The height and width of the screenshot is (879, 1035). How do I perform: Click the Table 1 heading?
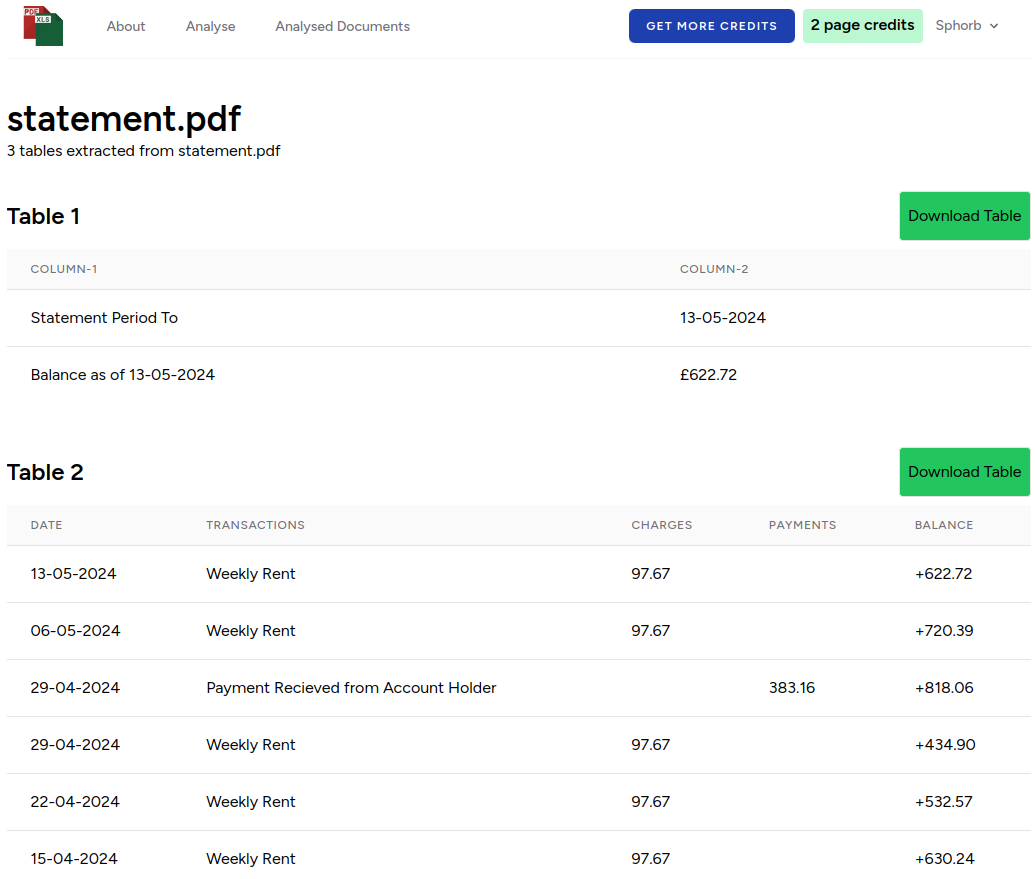tap(43, 216)
